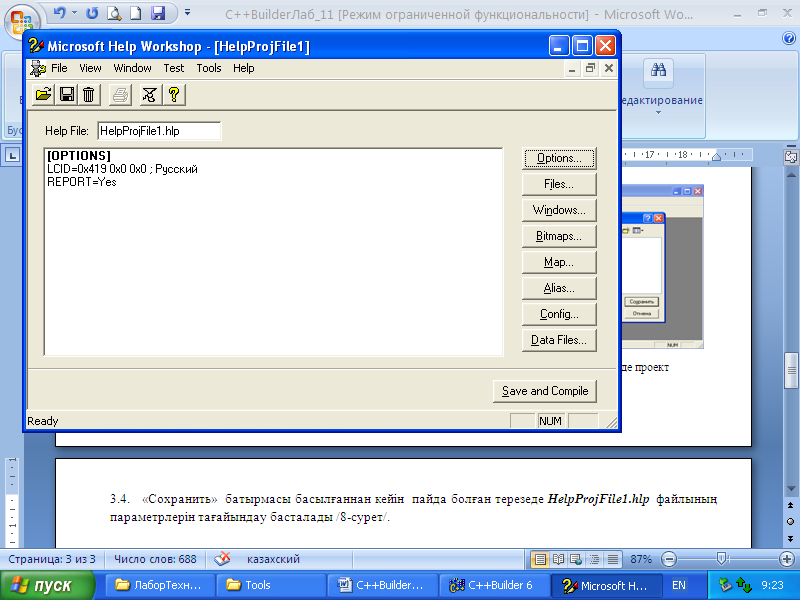Click the Help File name field

(159, 131)
